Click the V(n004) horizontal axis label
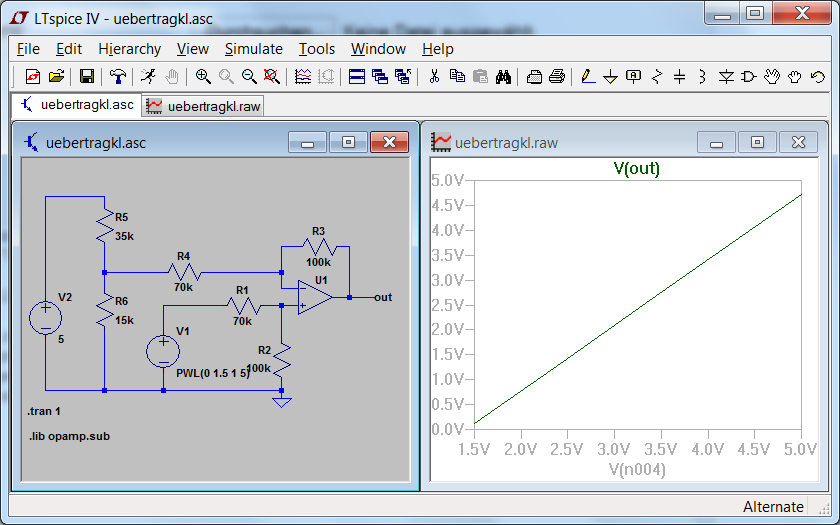Image resolution: width=840 pixels, height=525 pixels. pos(637,470)
